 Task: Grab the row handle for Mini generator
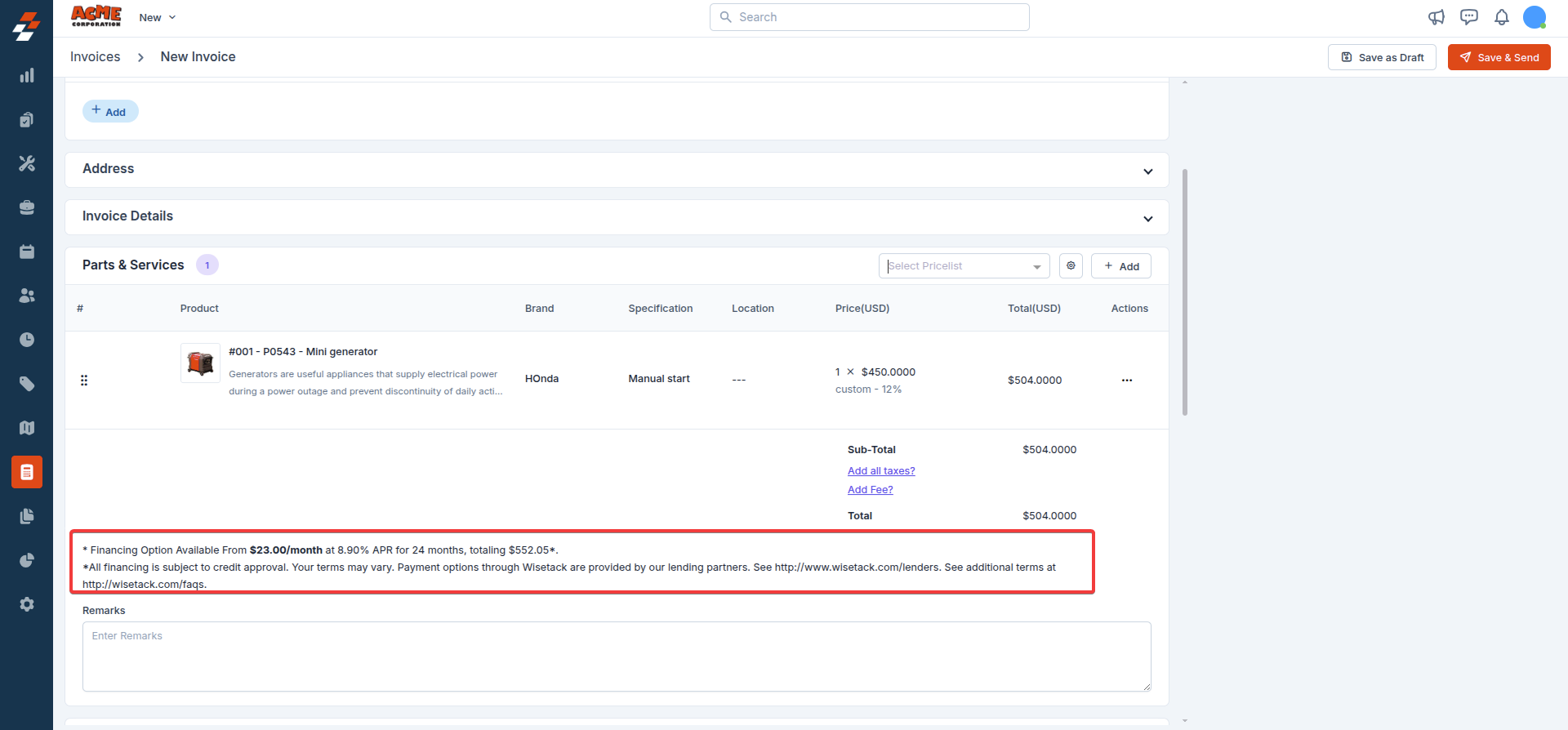[84, 381]
